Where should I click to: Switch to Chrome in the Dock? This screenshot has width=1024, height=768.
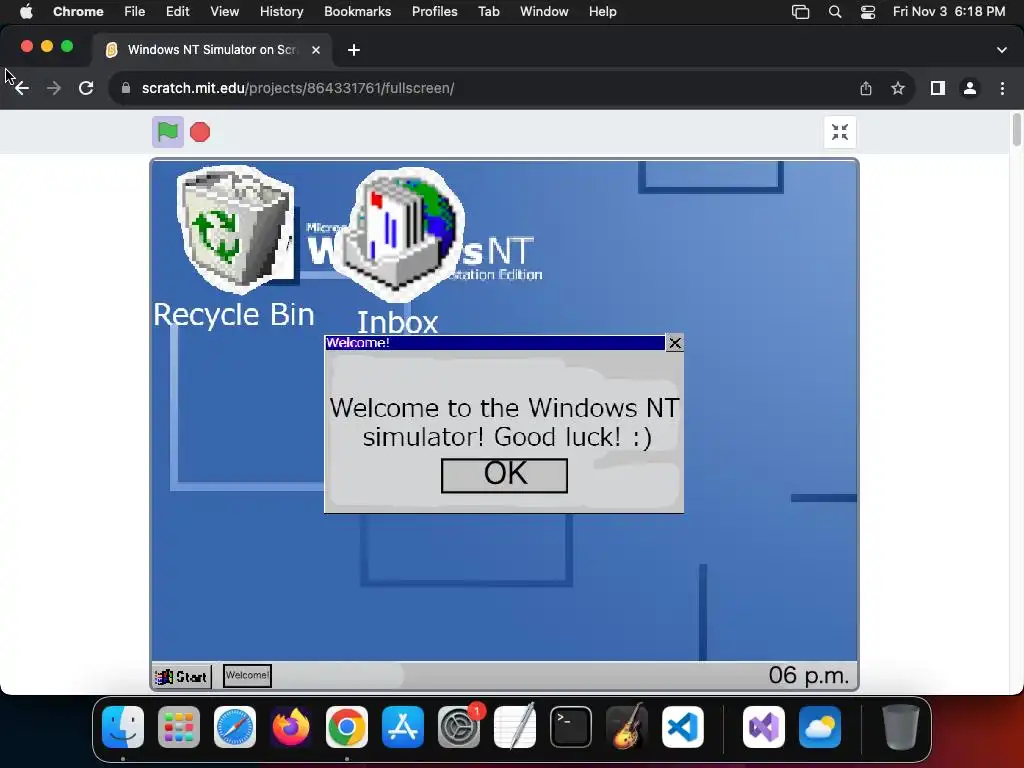[x=347, y=727]
